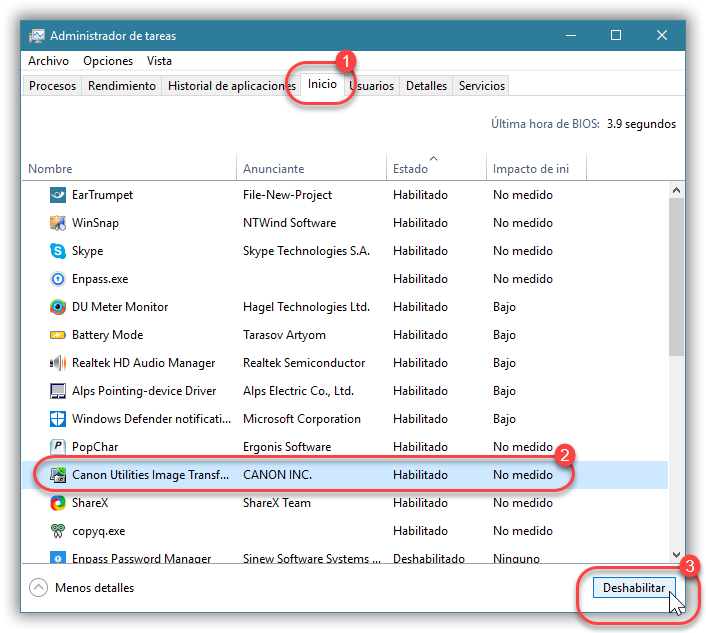706x633 pixels.
Task: Select the EarTrumpet row name
Action: tap(102, 195)
